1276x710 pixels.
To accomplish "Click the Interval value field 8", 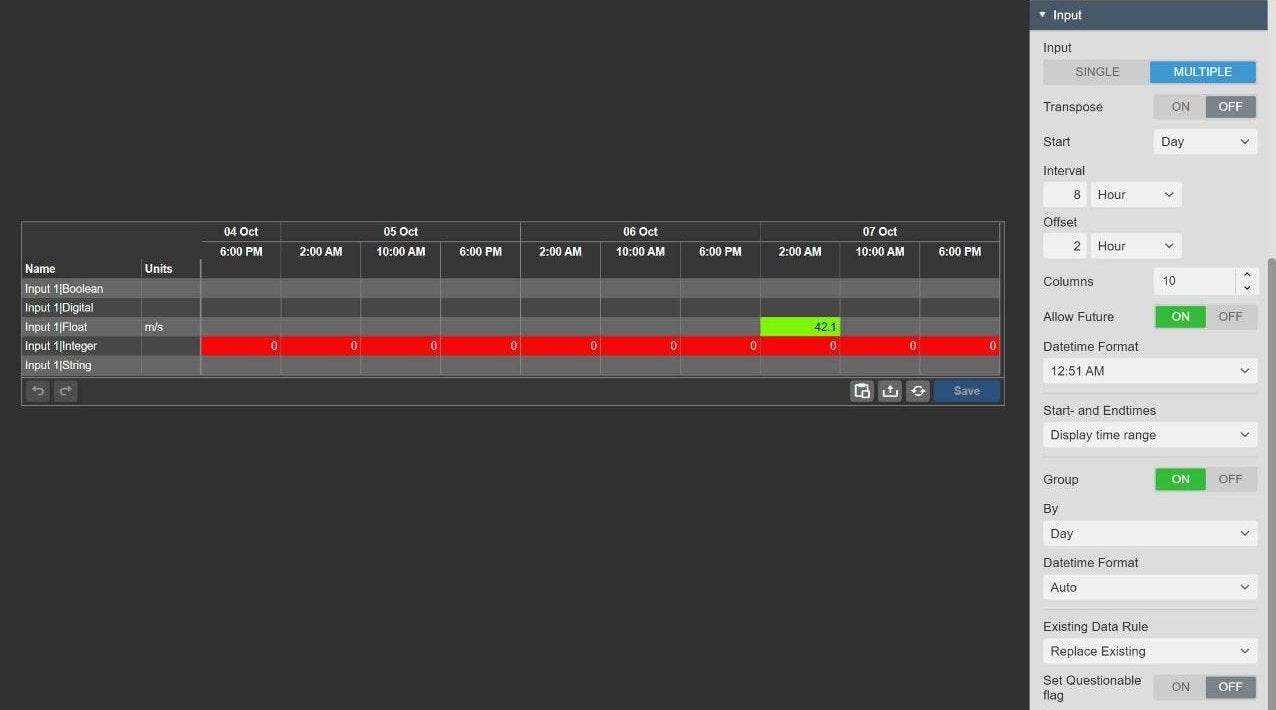I will [1065, 195].
